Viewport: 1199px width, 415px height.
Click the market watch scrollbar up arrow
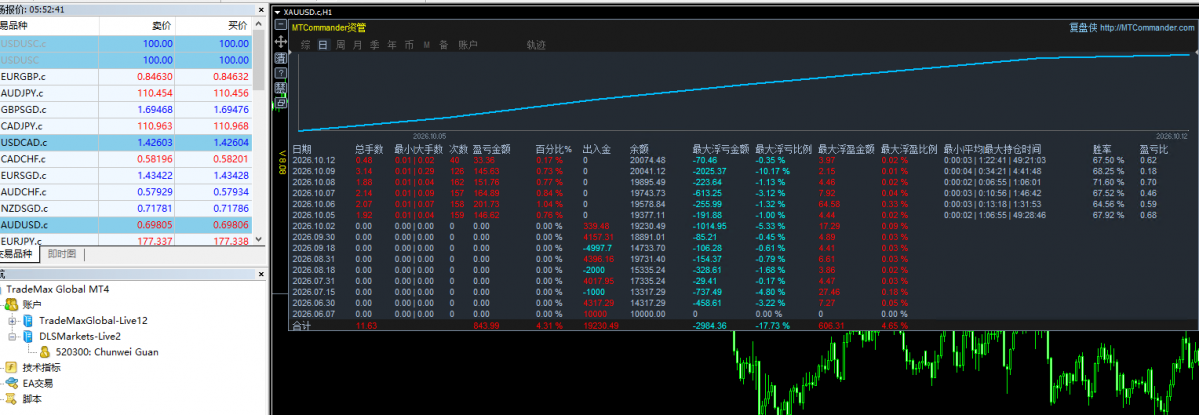point(259,23)
